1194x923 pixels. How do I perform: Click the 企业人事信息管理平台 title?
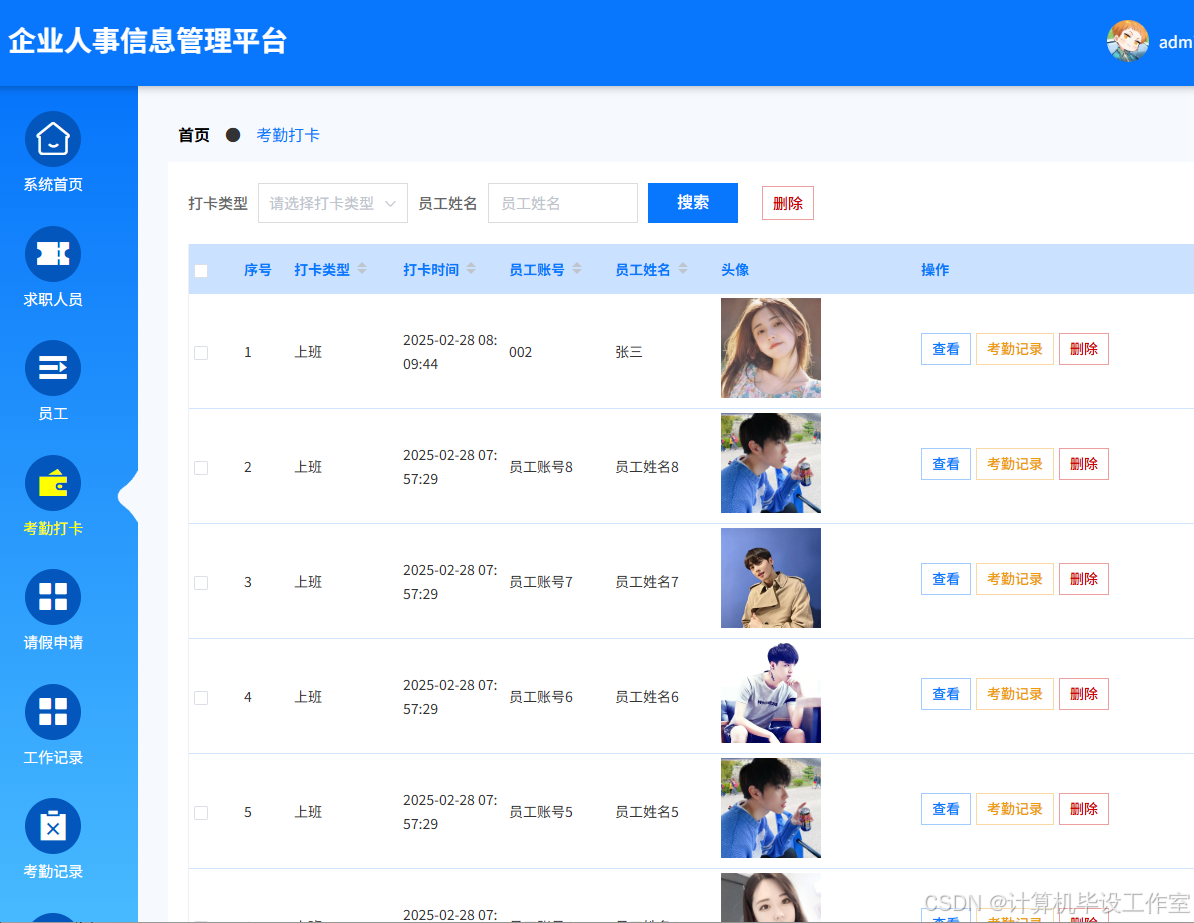(x=148, y=41)
